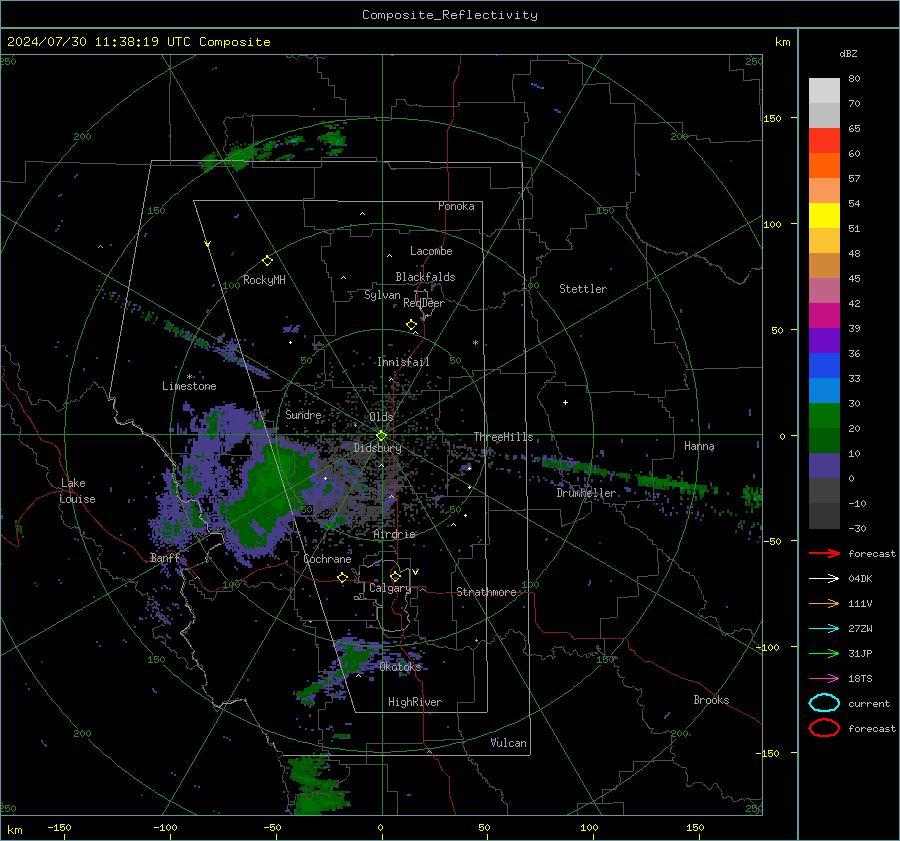The width and height of the screenshot is (900, 841).
Task: Click the Olds town label
Action: (x=381, y=417)
